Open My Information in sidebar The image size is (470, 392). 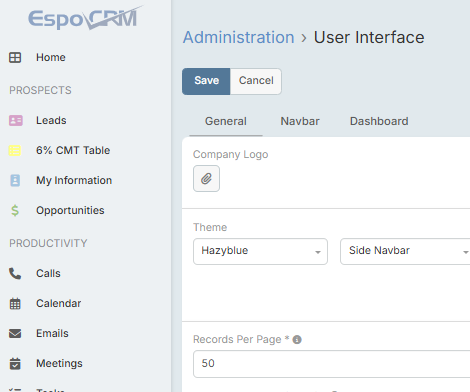pyautogui.click(x=74, y=180)
